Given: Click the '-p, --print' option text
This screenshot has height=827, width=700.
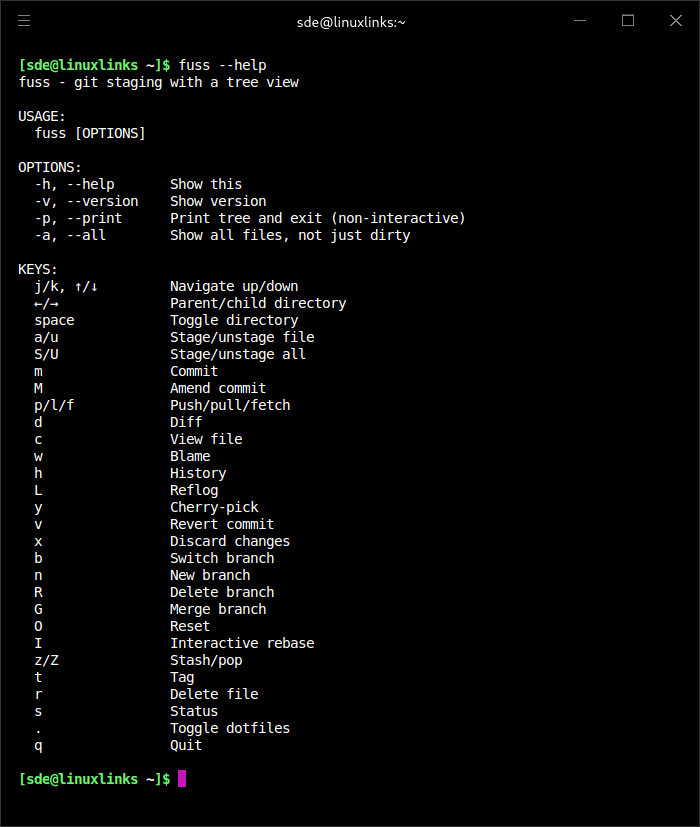Looking at the screenshot, I should coord(78,218).
